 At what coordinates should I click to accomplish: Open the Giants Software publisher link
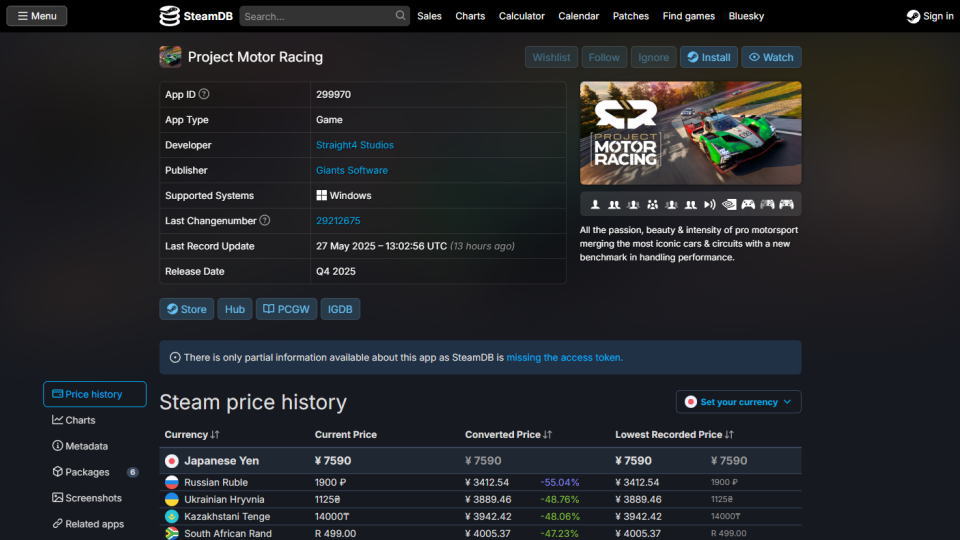point(351,170)
